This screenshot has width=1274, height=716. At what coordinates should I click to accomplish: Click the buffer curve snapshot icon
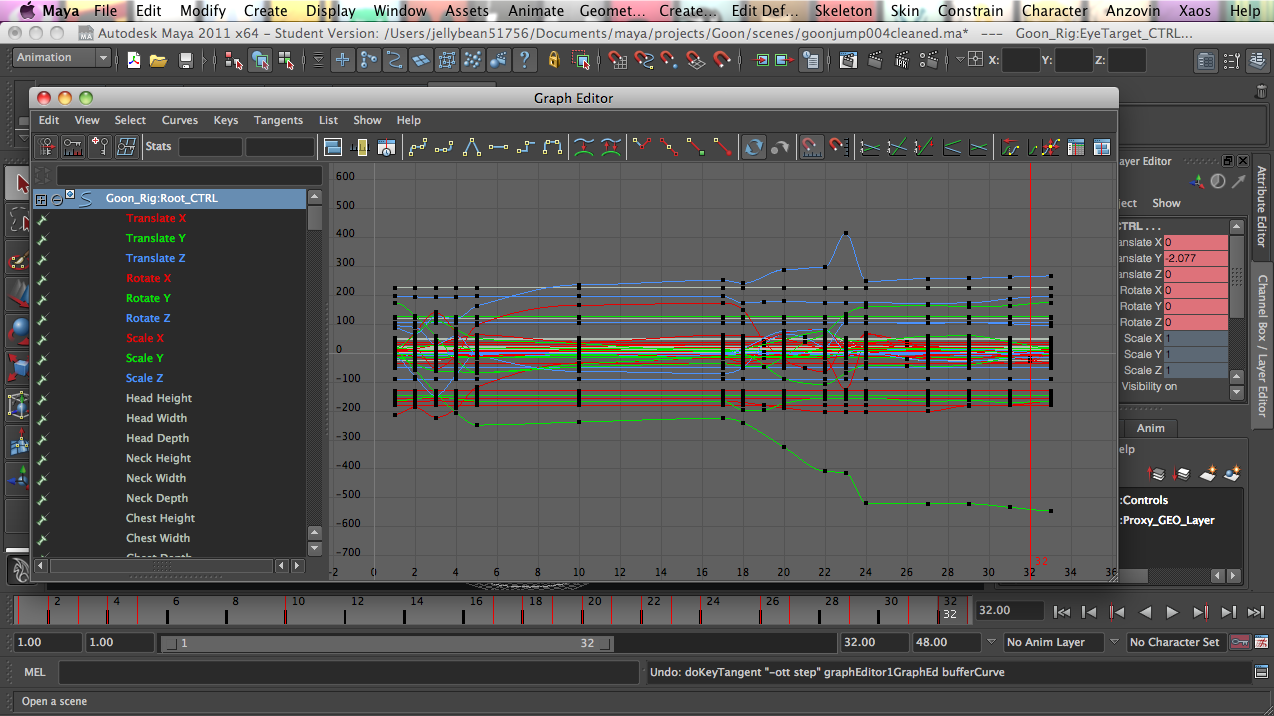[x=584, y=147]
